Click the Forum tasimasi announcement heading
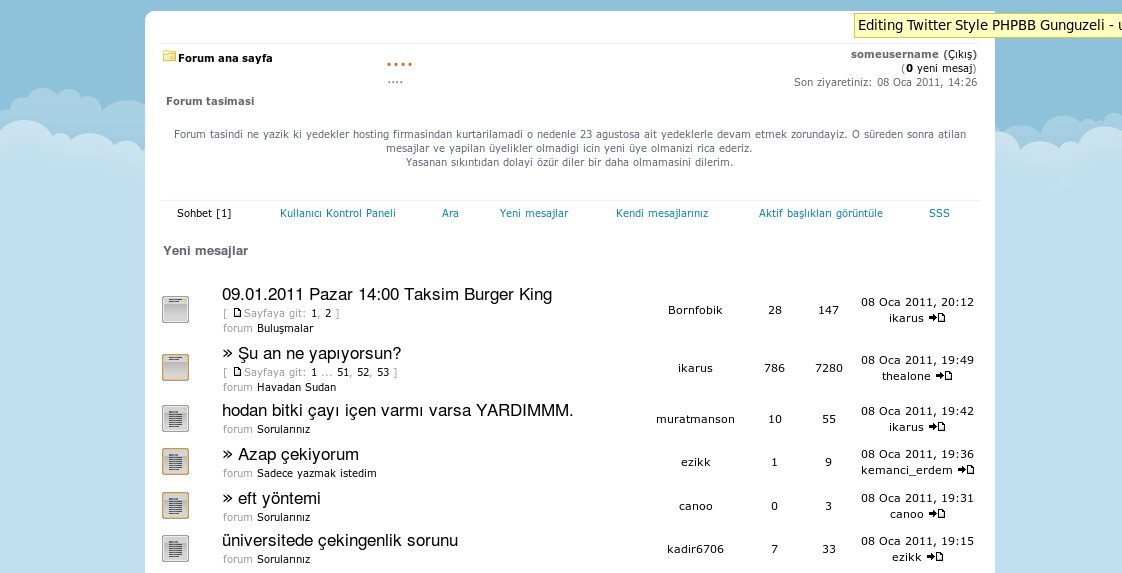This screenshot has height=573, width=1122. (x=210, y=101)
